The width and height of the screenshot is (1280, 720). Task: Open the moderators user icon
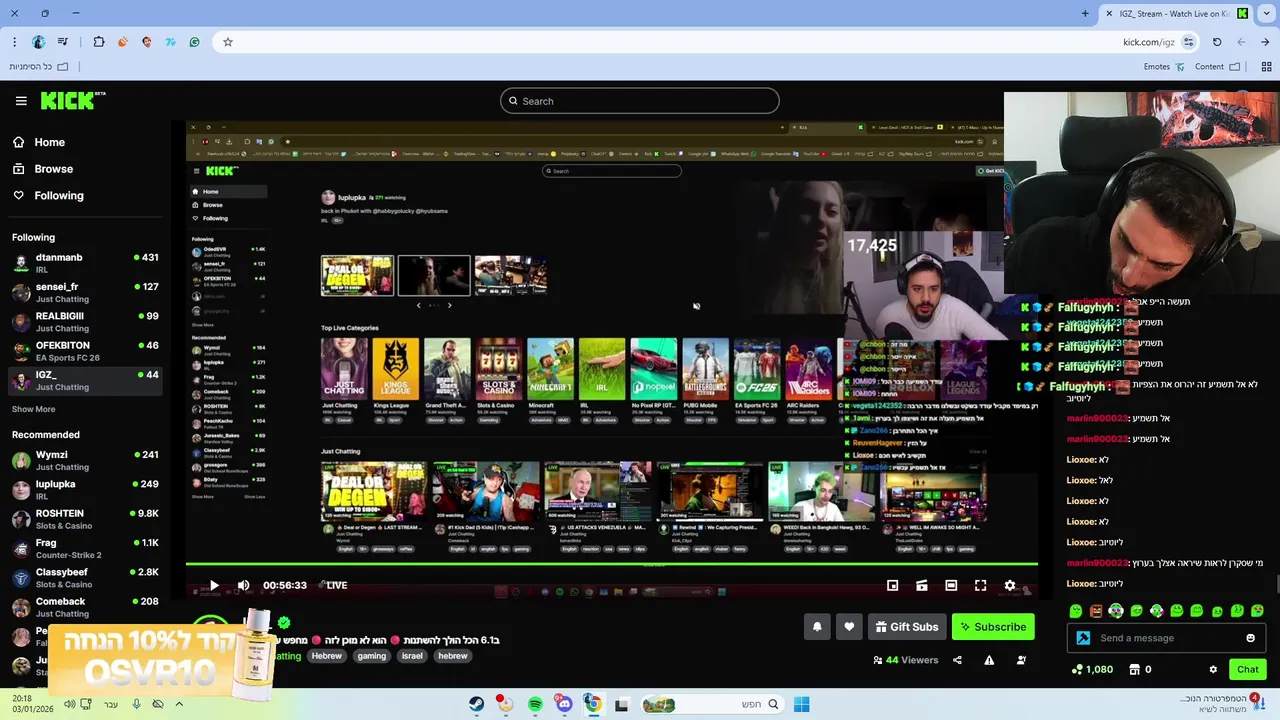1021,660
